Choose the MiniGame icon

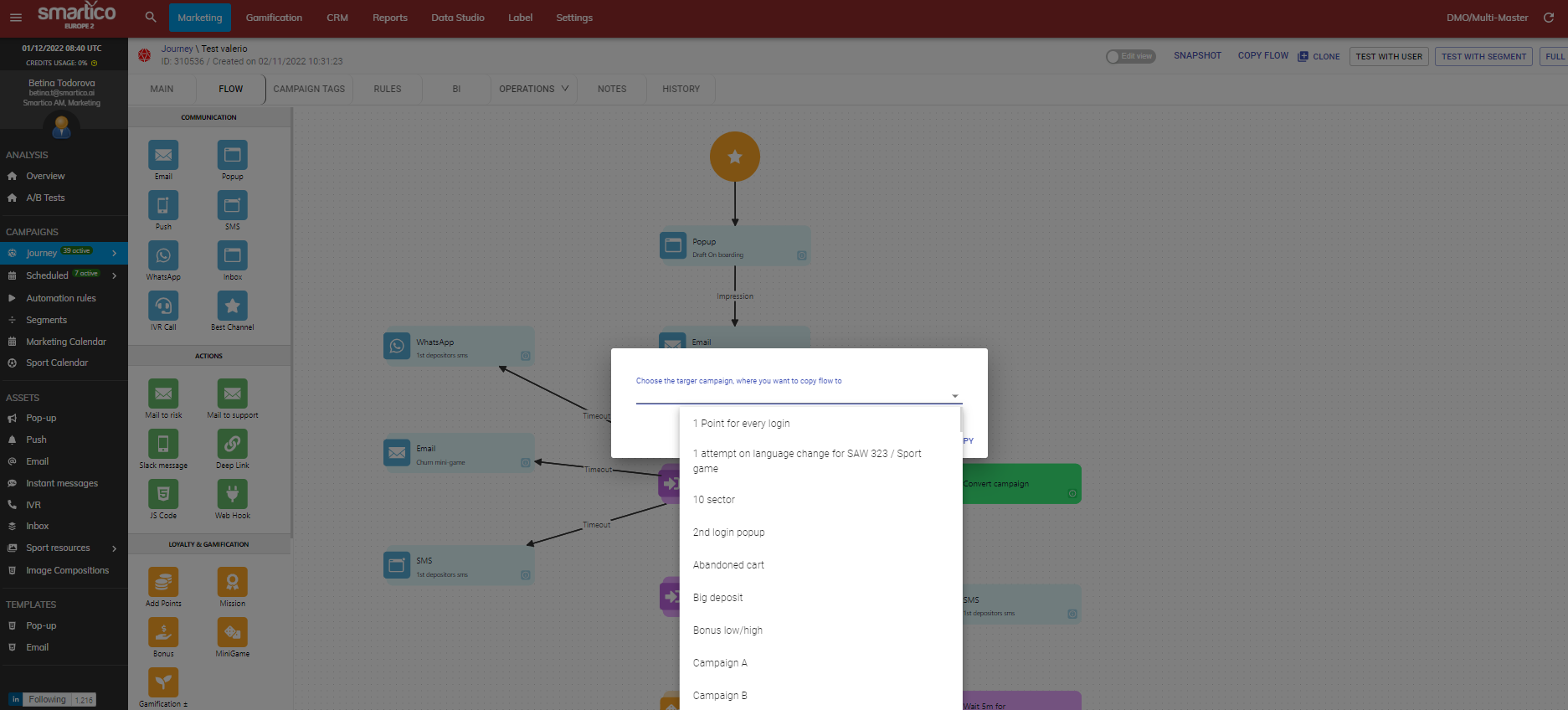(x=233, y=632)
